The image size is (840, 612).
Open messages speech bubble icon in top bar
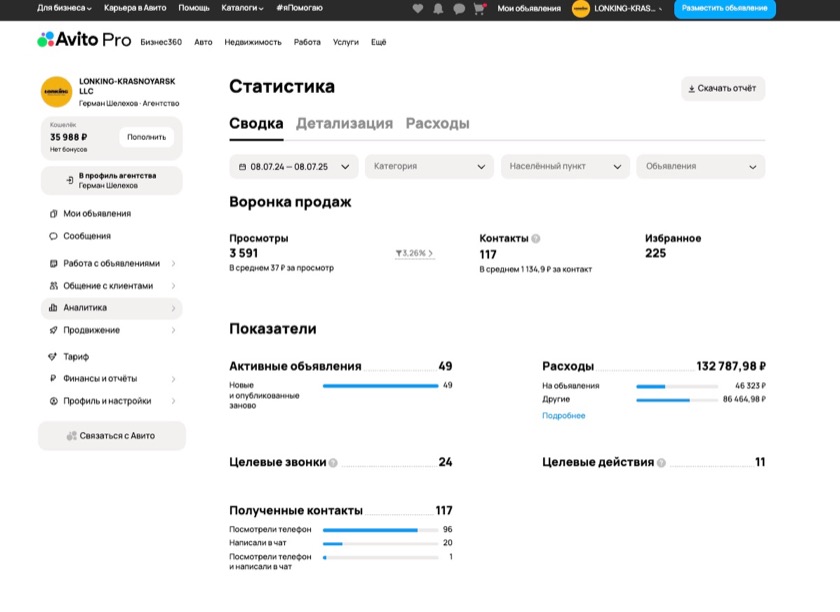tap(459, 9)
